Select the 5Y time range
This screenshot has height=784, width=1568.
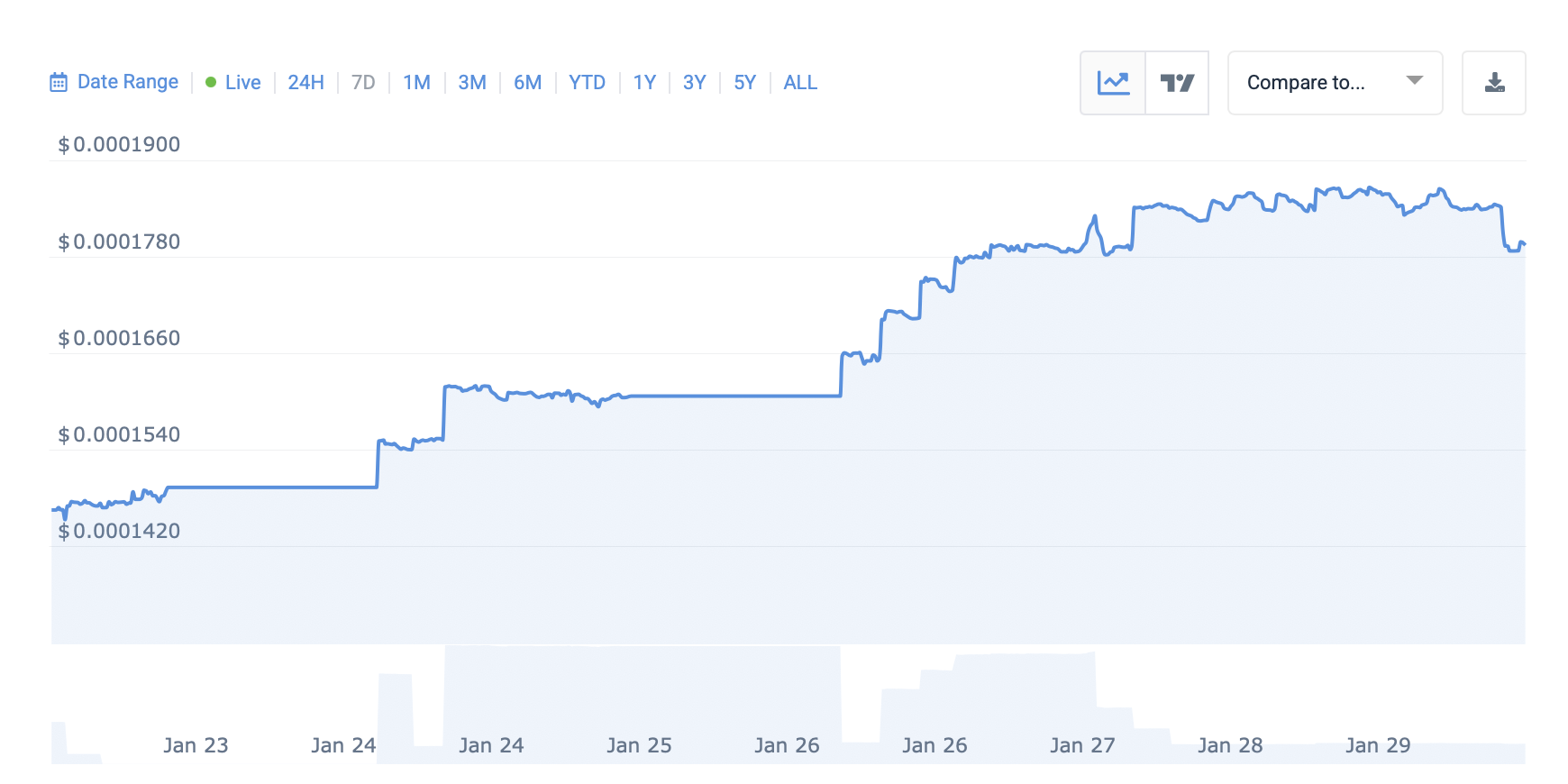tap(744, 83)
